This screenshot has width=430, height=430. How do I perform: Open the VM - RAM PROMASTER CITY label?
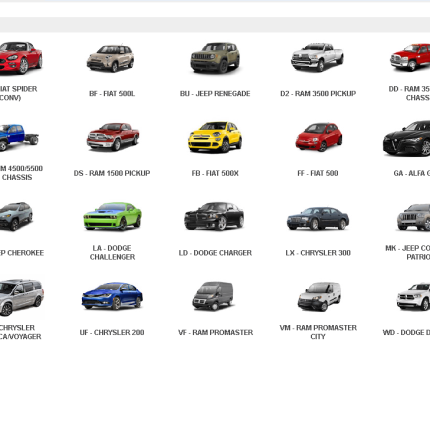(318, 332)
